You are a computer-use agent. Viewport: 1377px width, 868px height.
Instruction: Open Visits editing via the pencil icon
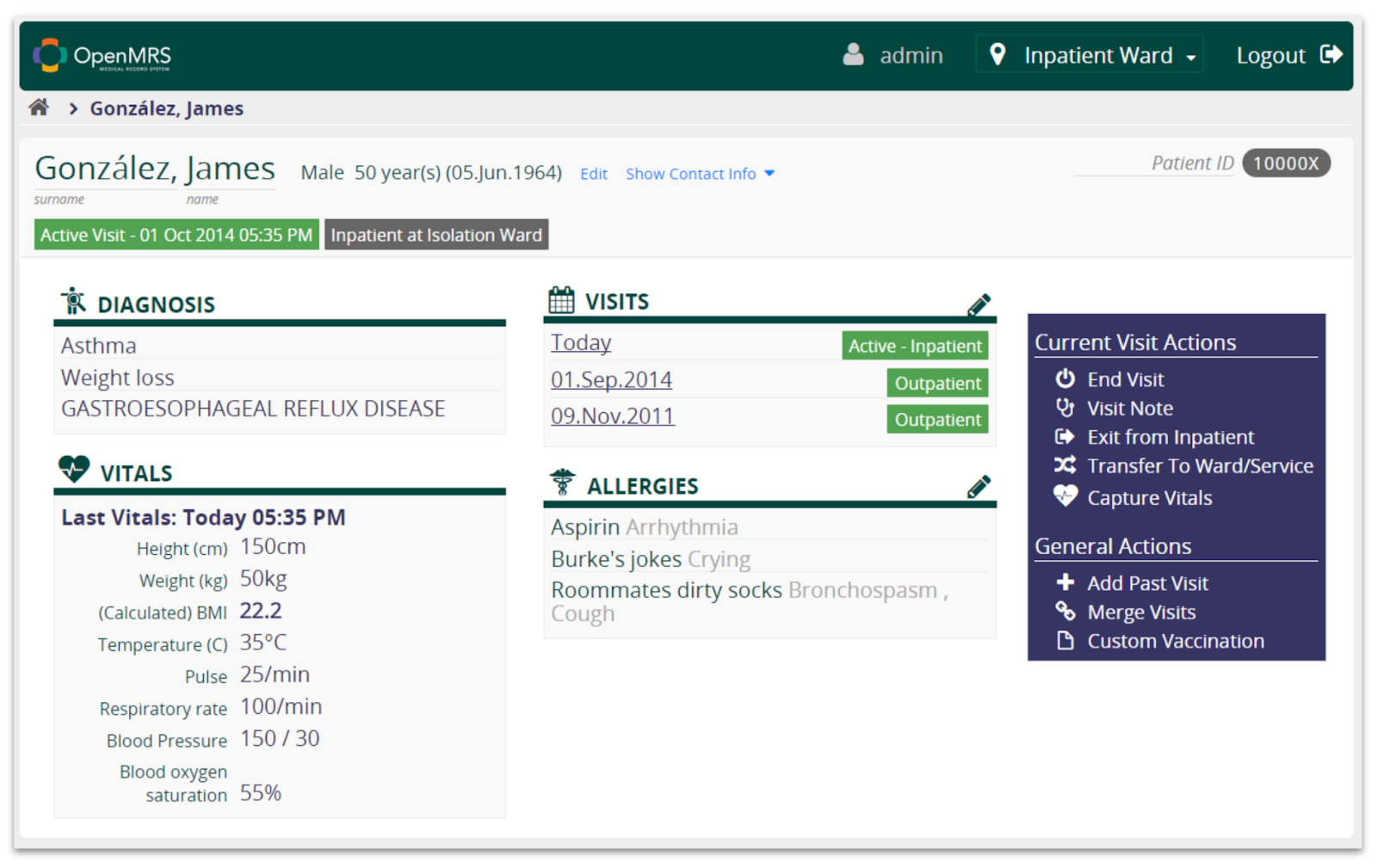tap(979, 304)
